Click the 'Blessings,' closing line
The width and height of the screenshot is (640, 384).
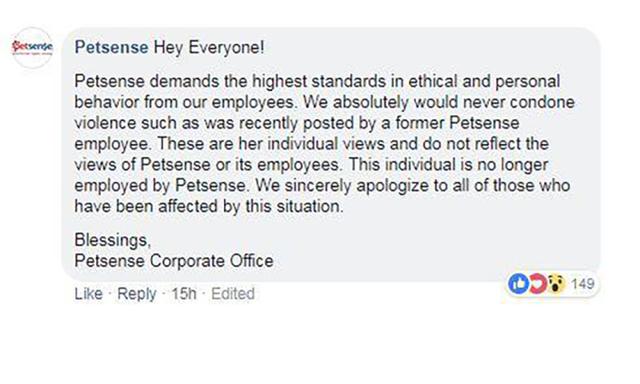pyautogui.click(x=113, y=240)
